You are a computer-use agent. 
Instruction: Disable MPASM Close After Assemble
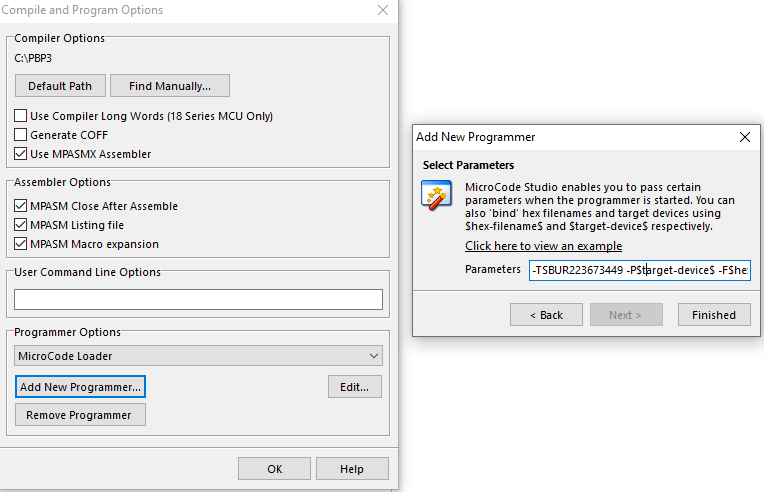(x=21, y=206)
